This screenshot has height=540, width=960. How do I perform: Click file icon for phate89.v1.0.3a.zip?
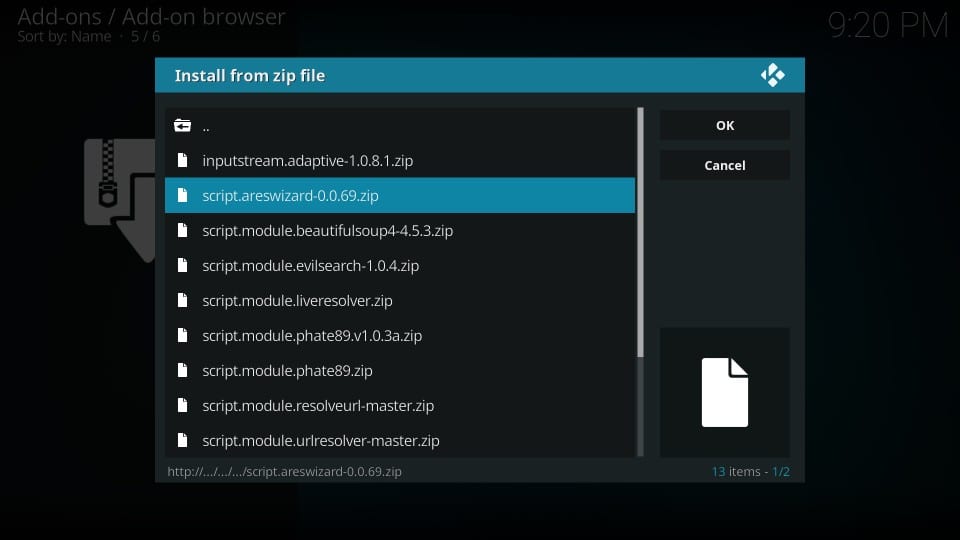tap(182, 335)
